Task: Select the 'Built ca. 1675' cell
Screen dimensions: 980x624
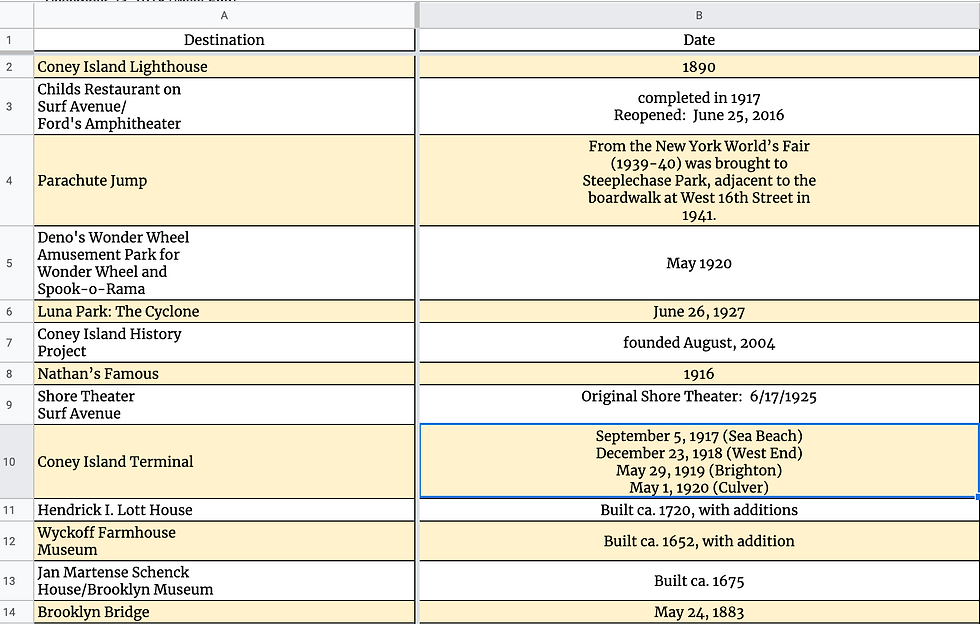Action: [699, 581]
